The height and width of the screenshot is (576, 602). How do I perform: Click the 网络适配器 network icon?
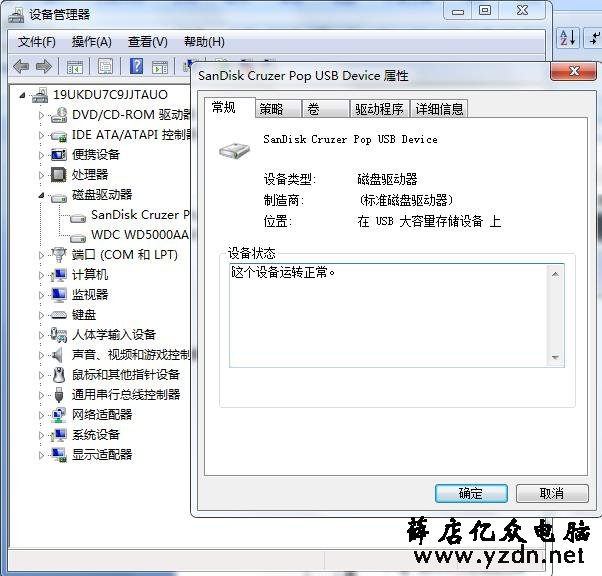[x=59, y=415]
